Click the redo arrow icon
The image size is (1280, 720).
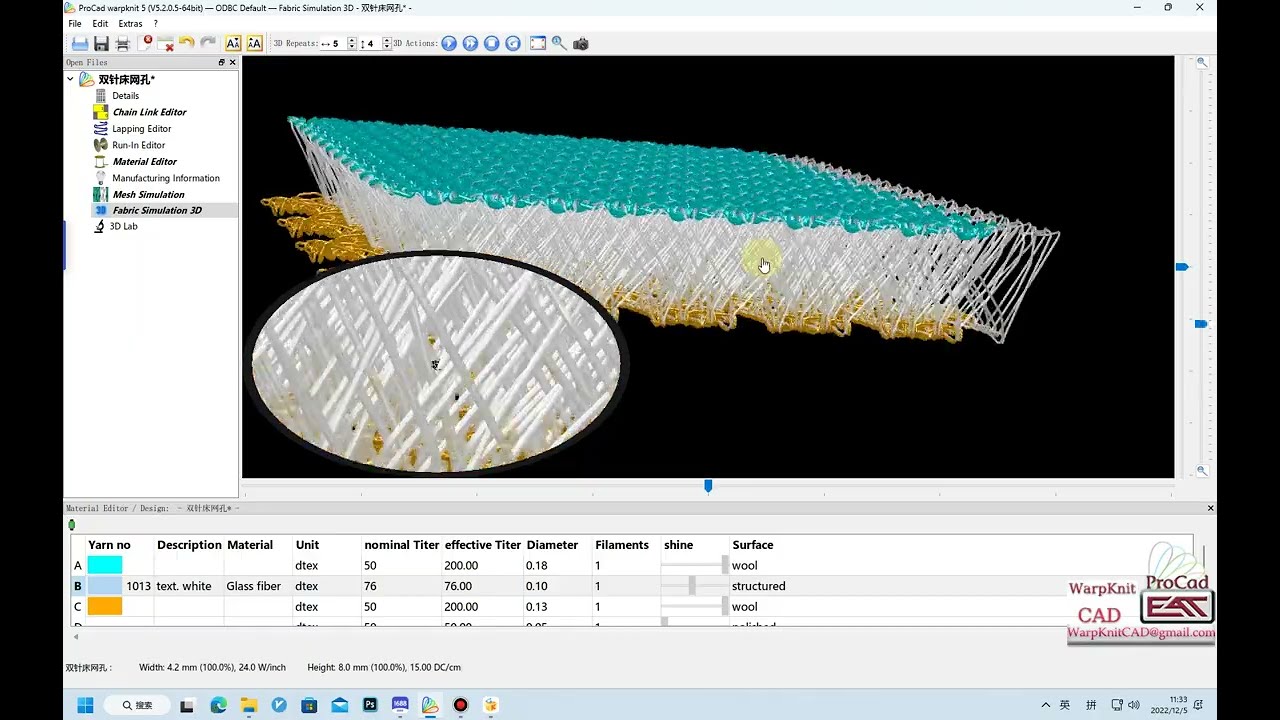[x=208, y=43]
